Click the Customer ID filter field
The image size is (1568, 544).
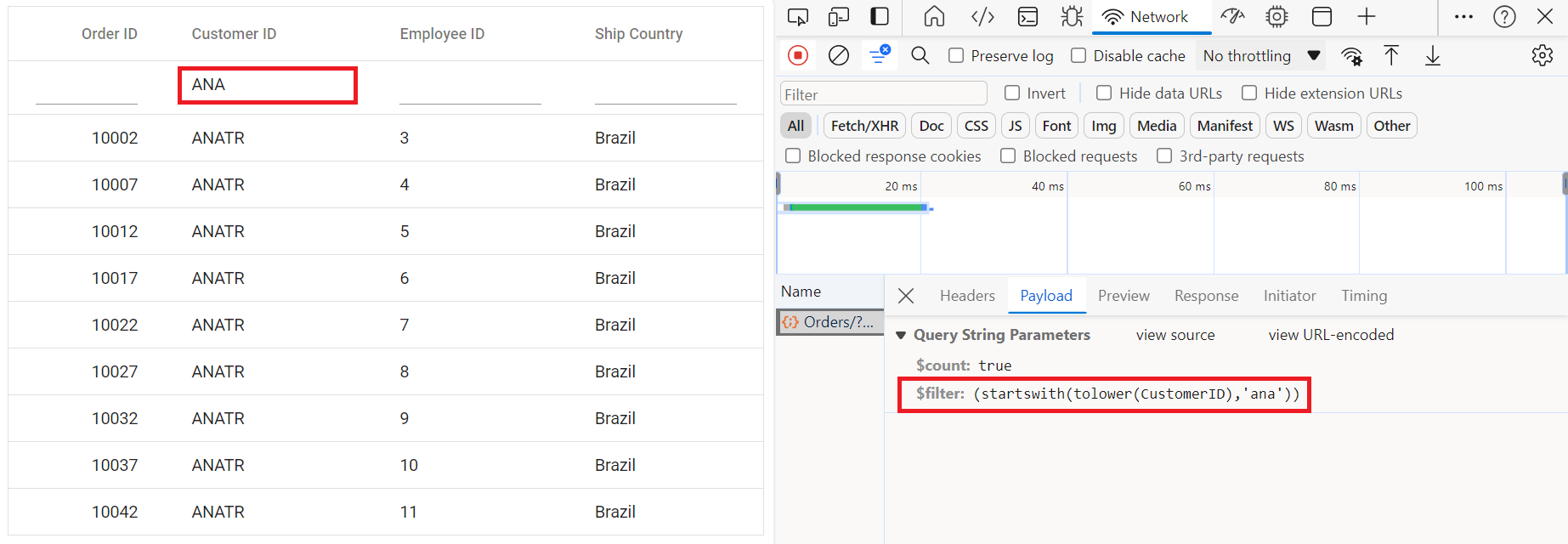tap(268, 85)
